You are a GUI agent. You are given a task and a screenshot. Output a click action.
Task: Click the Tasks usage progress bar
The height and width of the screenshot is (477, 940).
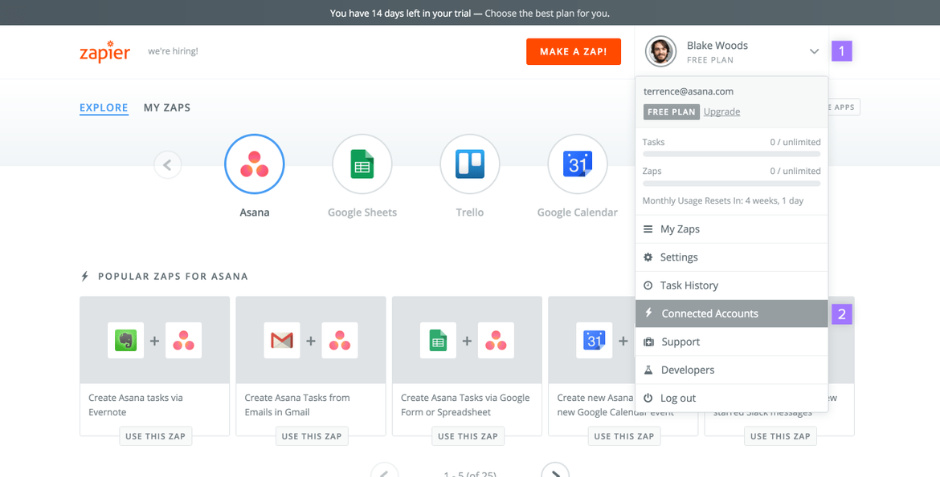(731, 154)
